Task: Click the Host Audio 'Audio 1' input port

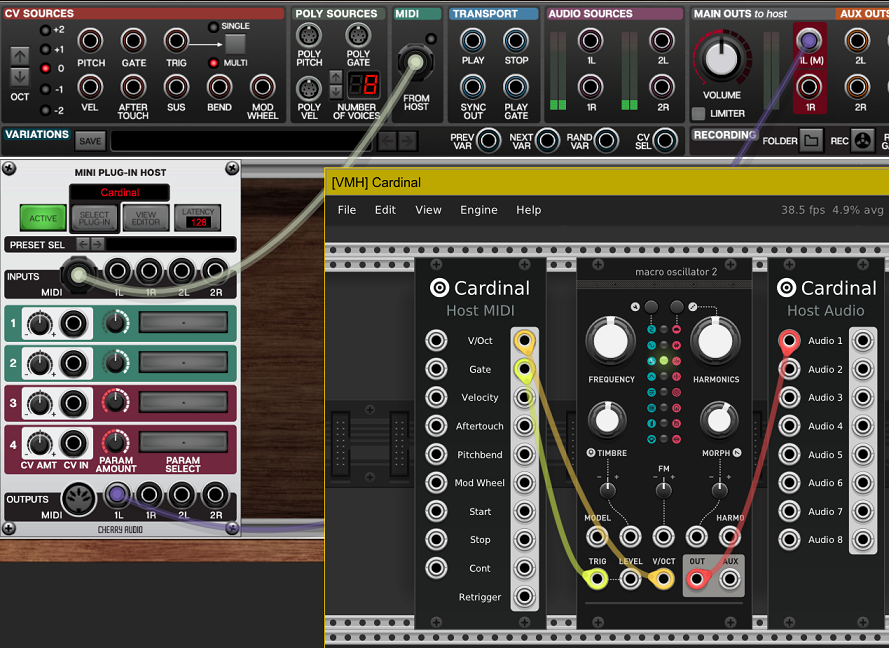Action: point(789,341)
